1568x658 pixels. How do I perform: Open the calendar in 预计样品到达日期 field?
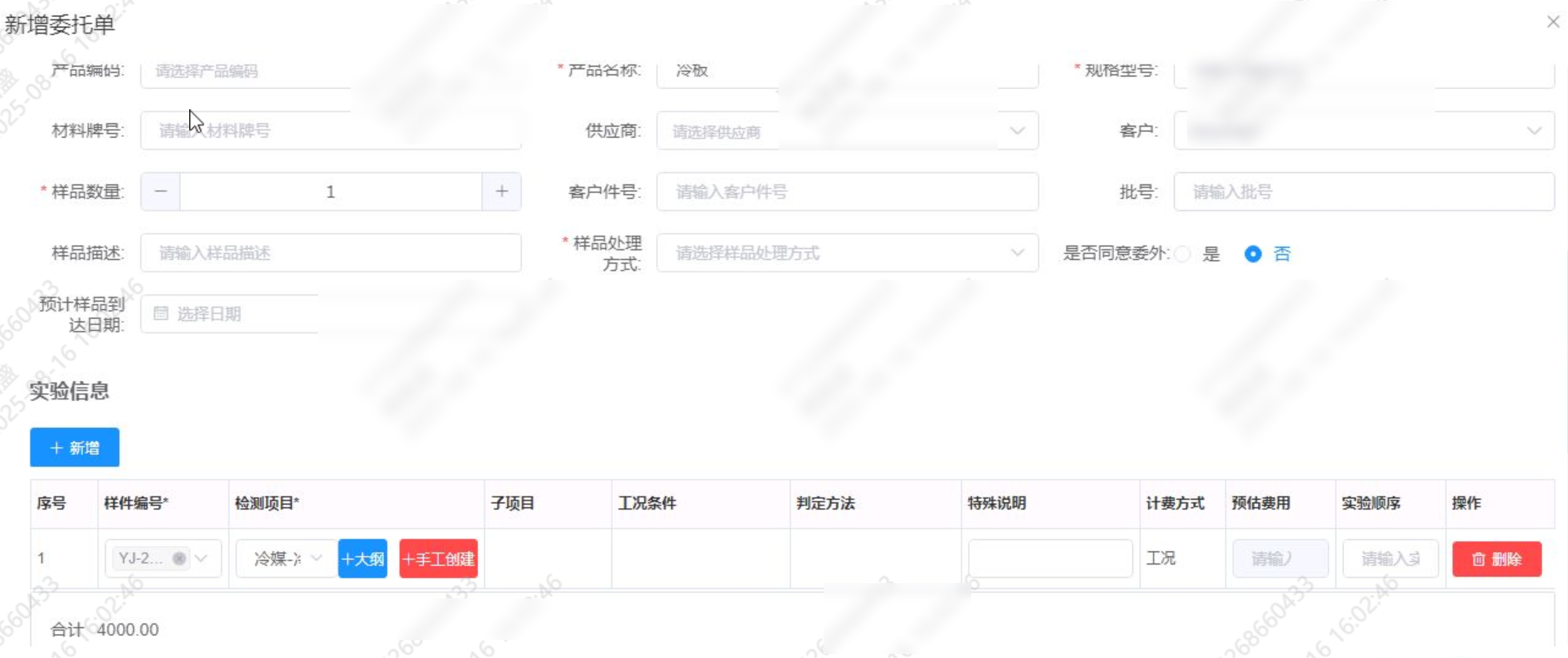click(161, 314)
